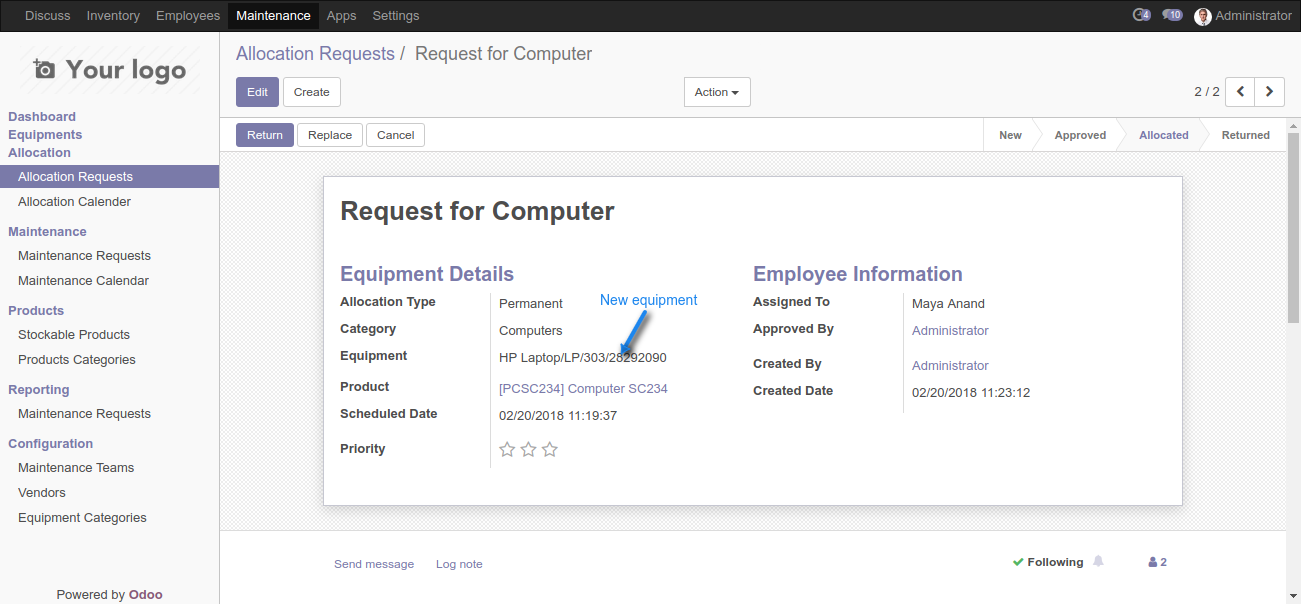Open the Inventory menu
This screenshot has width=1301, height=604.
113,16
